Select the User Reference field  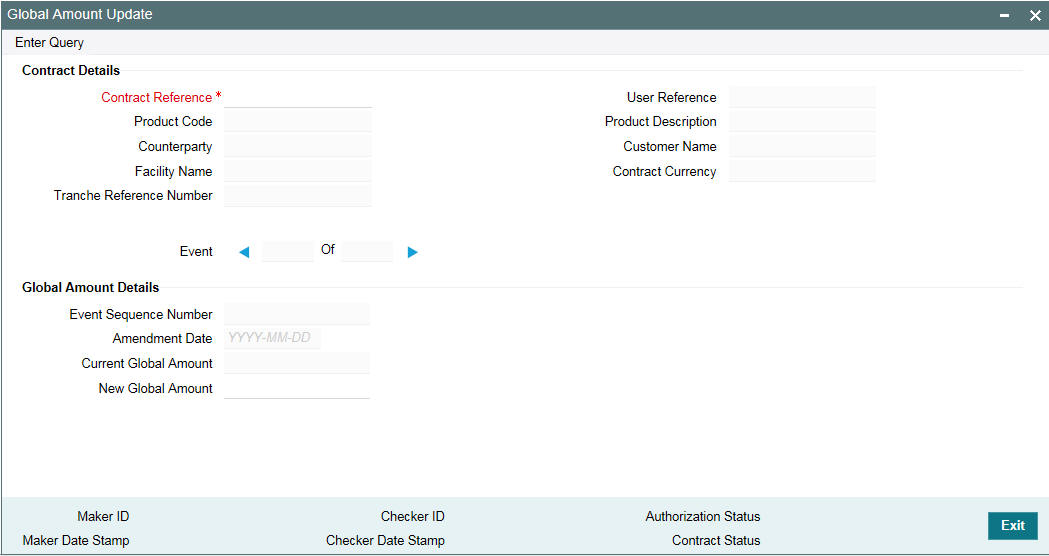(x=802, y=97)
